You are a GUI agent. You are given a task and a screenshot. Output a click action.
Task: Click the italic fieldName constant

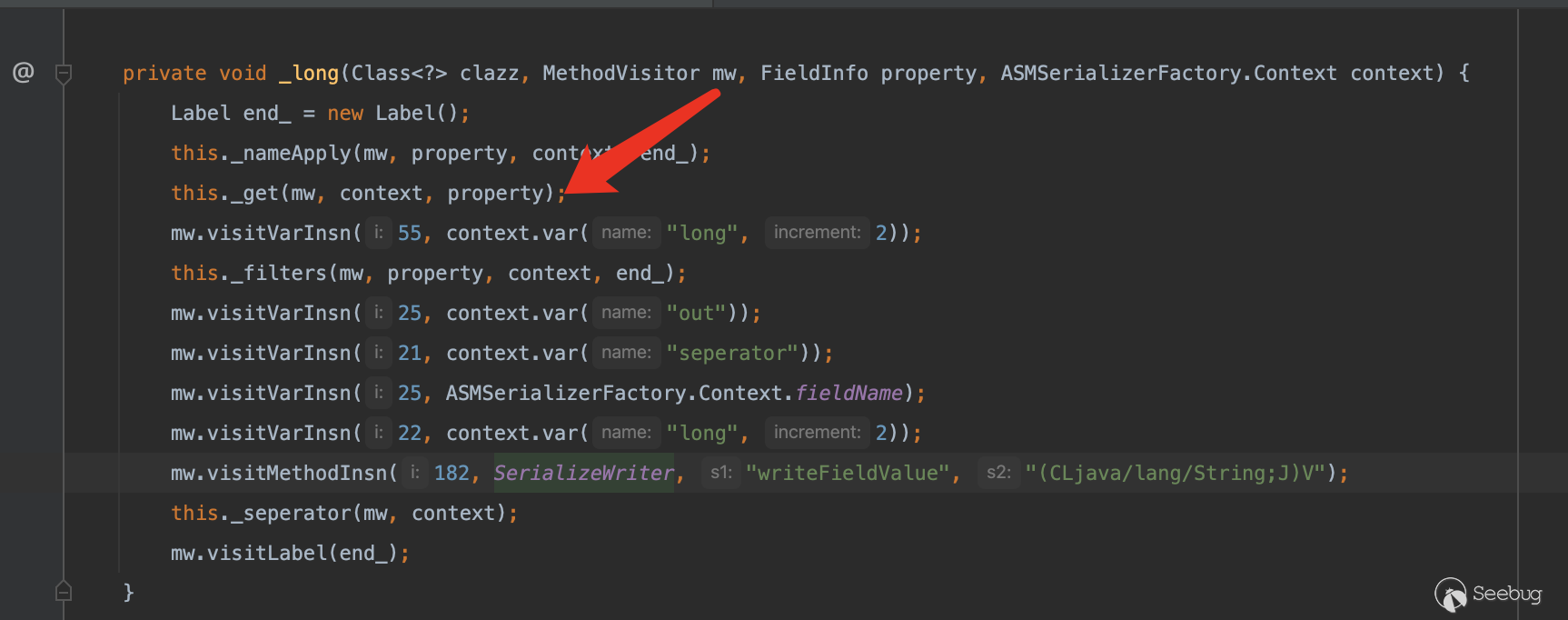(849, 393)
